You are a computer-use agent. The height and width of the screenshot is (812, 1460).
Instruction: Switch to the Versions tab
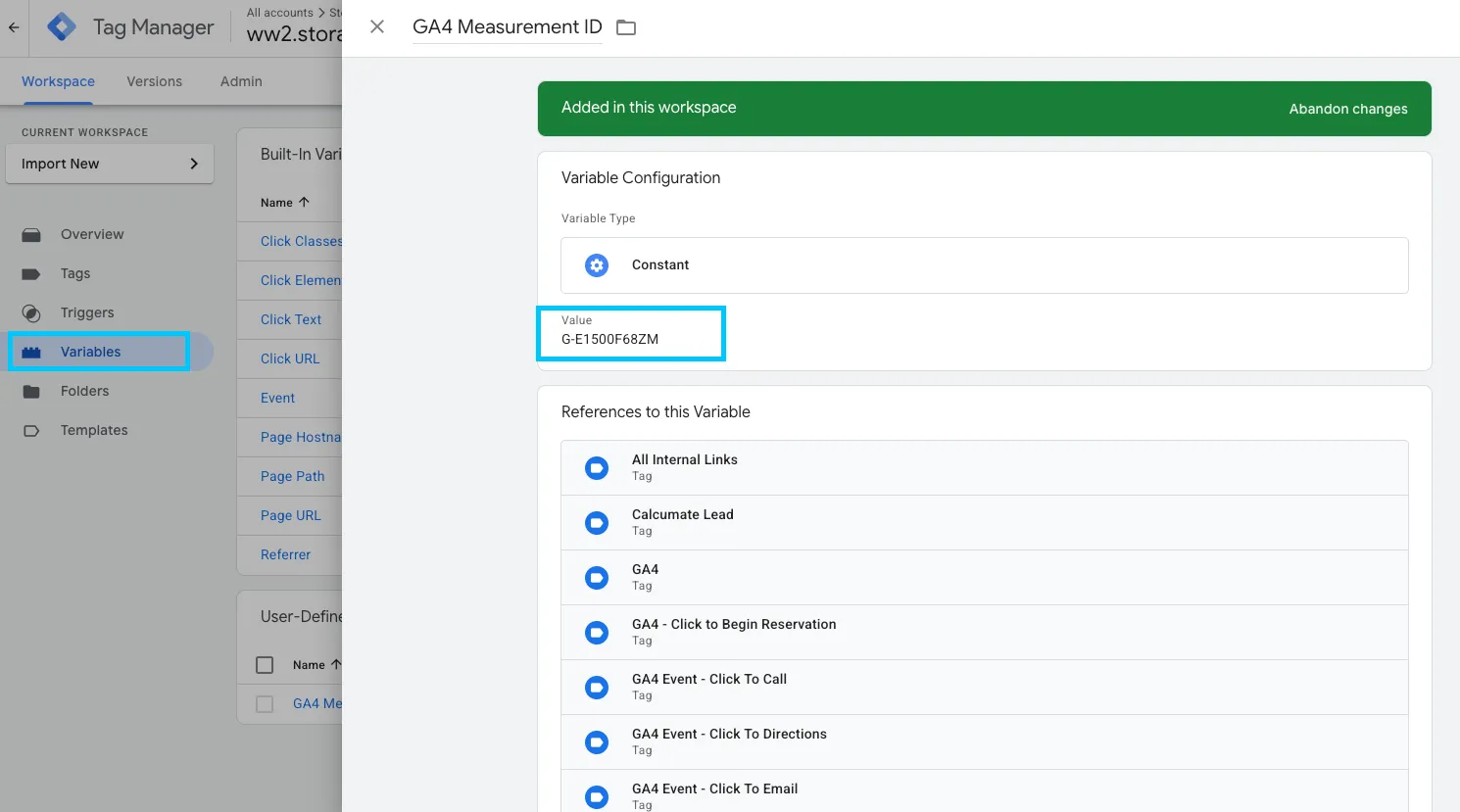pos(154,81)
